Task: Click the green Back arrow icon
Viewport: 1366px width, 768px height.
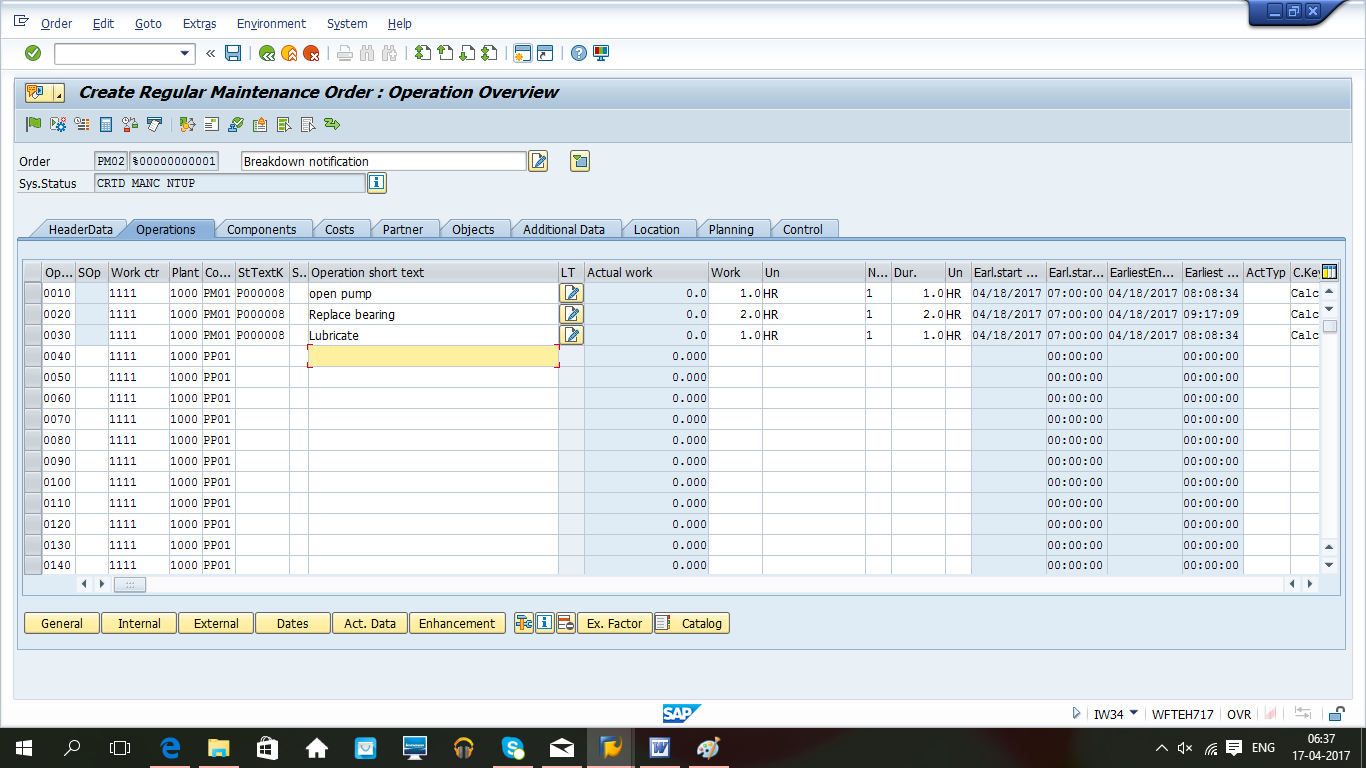Action: point(266,53)
